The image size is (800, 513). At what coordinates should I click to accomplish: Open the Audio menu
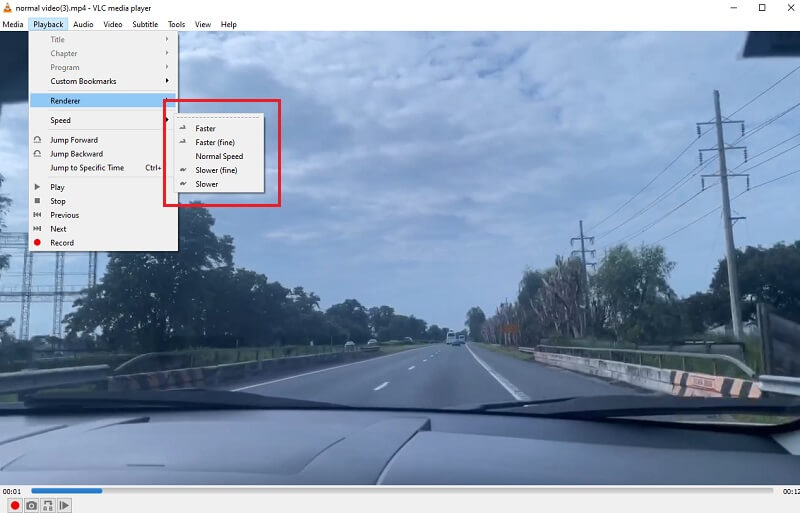[x=83, y=24]
